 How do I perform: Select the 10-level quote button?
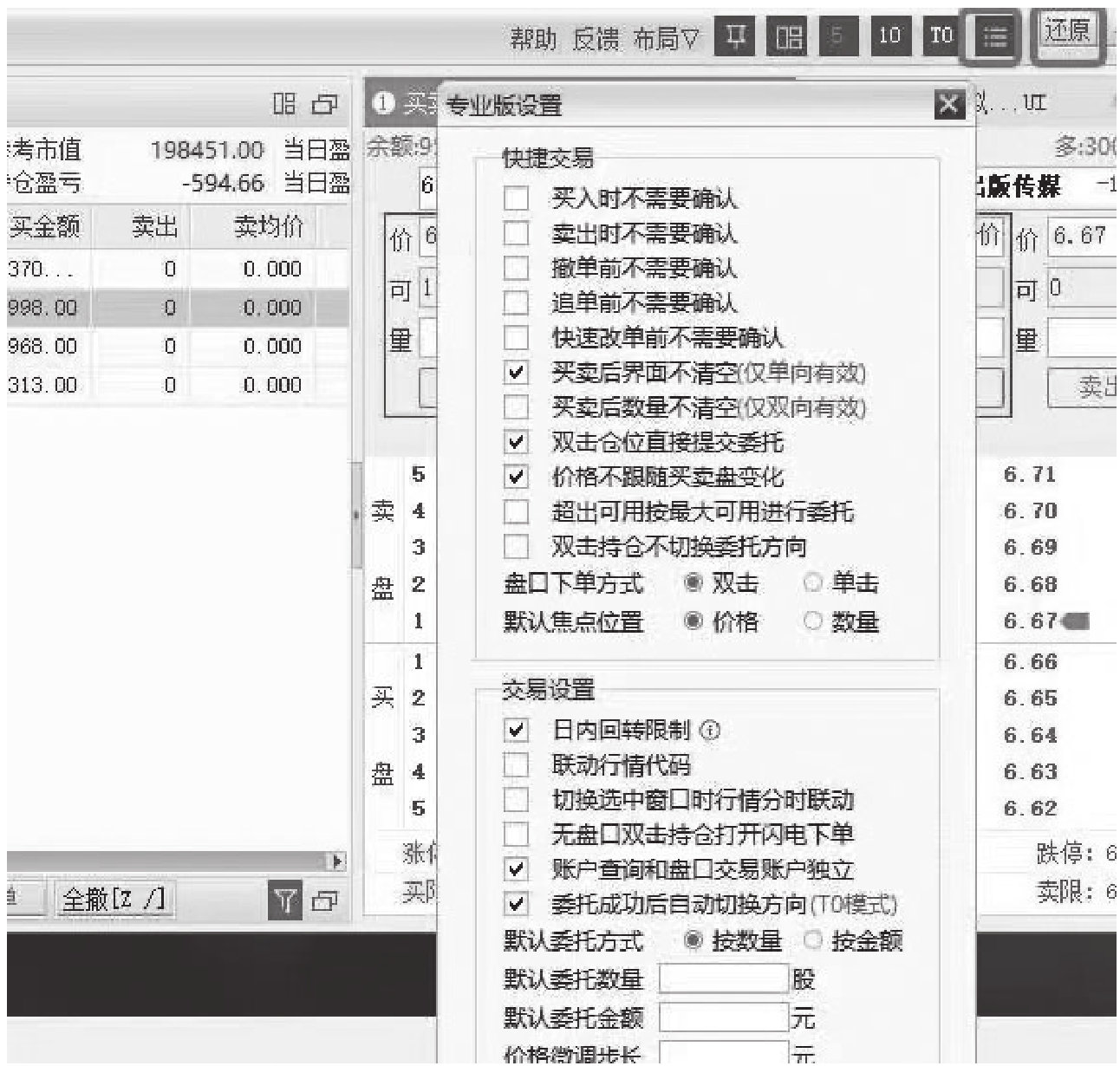coord(889,37)
